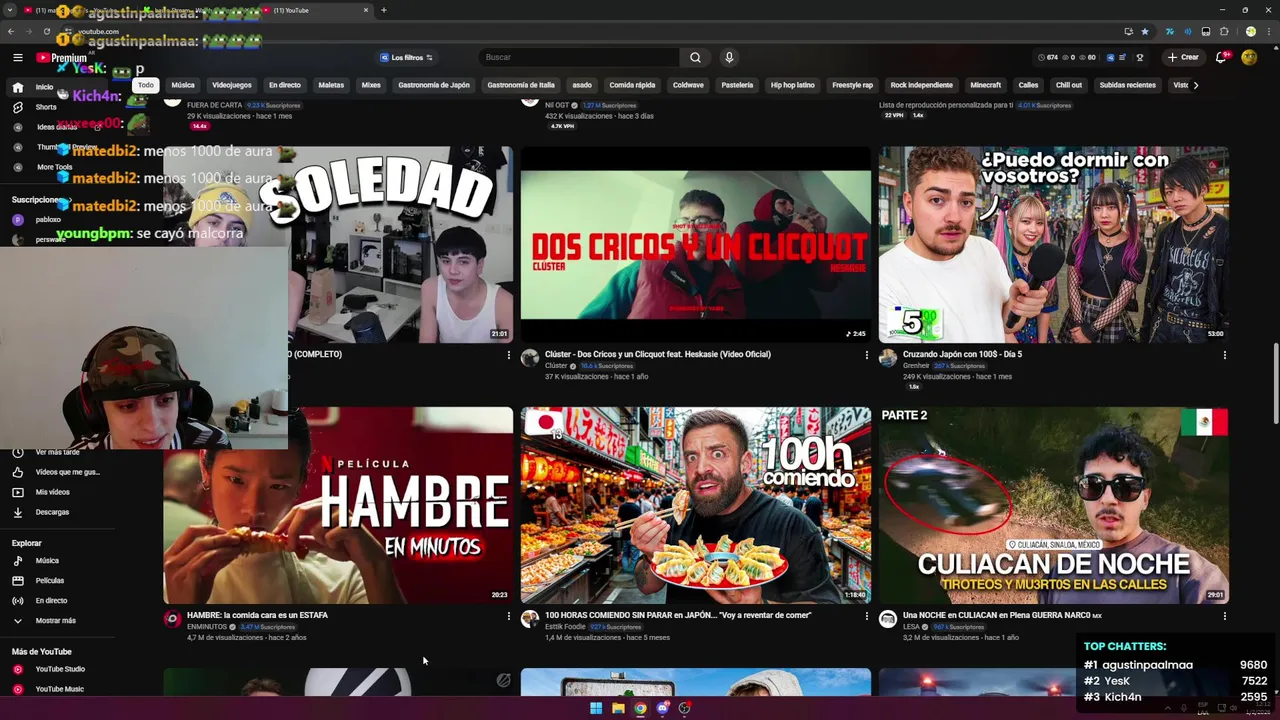Open Shorts in sidebar
This screenshot has width=1280, height=720.
coord(46,107)
